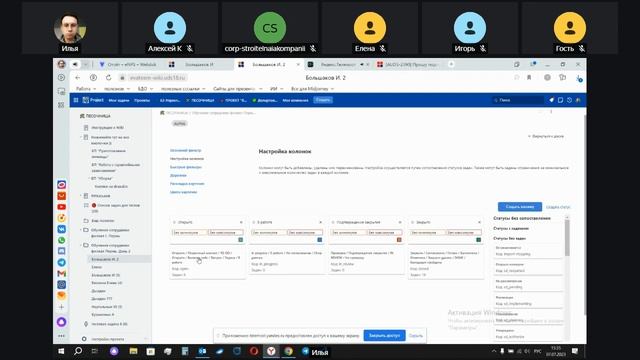The height and width of the screenshot is (360, 640).
Task: Open Быстрые фильтры settings link
Action: tap(186, 167)
